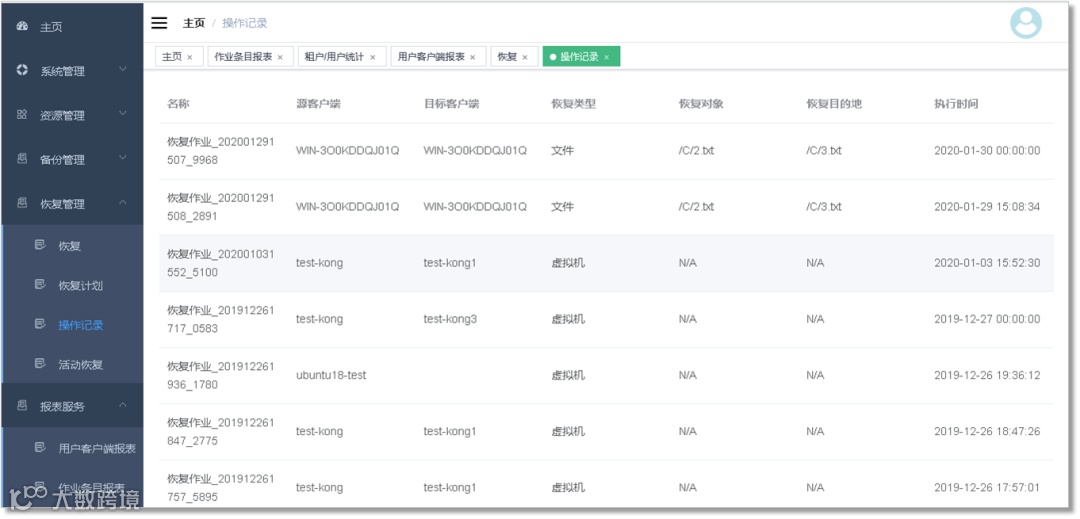Click time 2020-01-29 15:08:34 cell

tap(987, 206)
